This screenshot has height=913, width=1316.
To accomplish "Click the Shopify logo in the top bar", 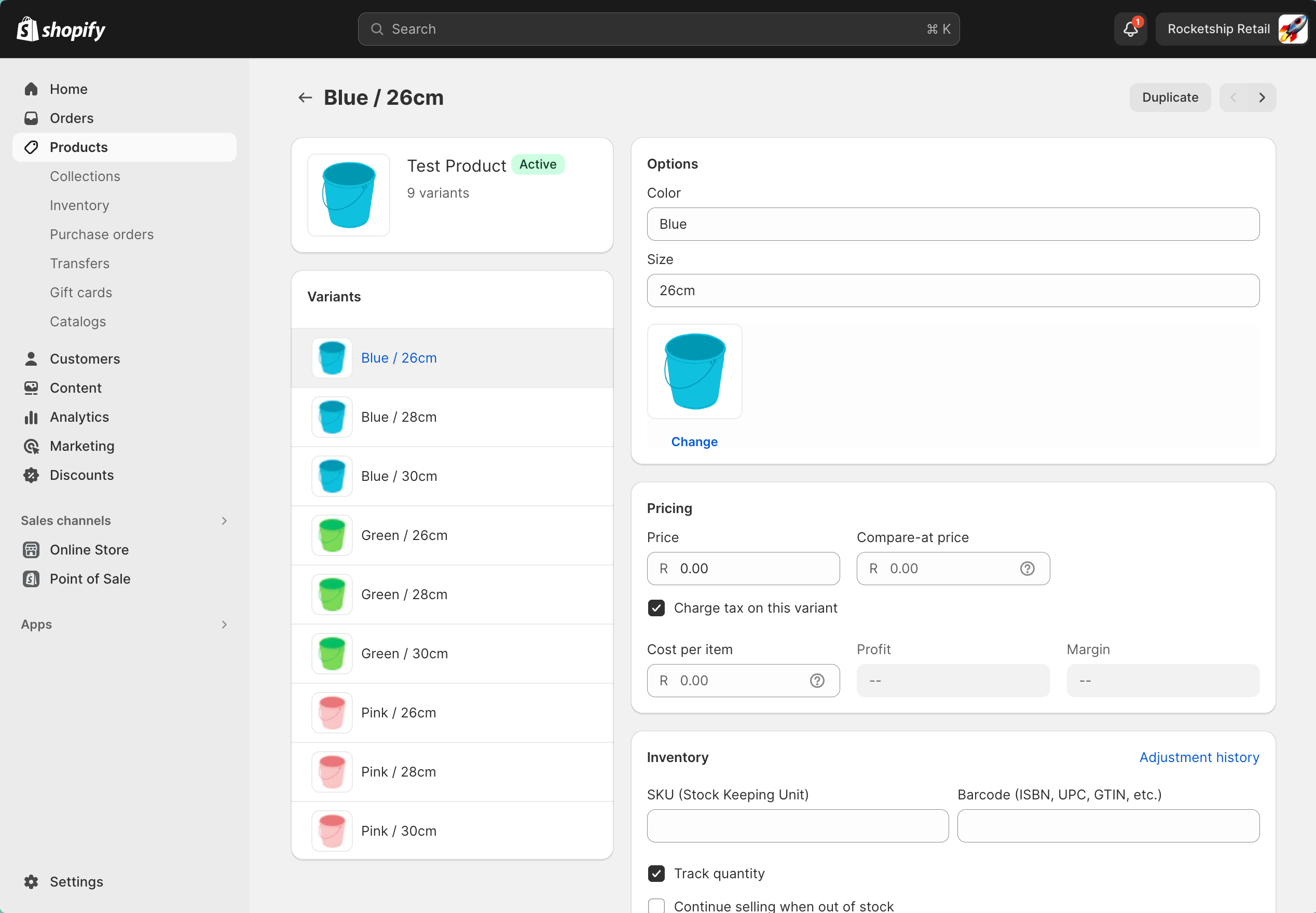I will coord(61,29).
